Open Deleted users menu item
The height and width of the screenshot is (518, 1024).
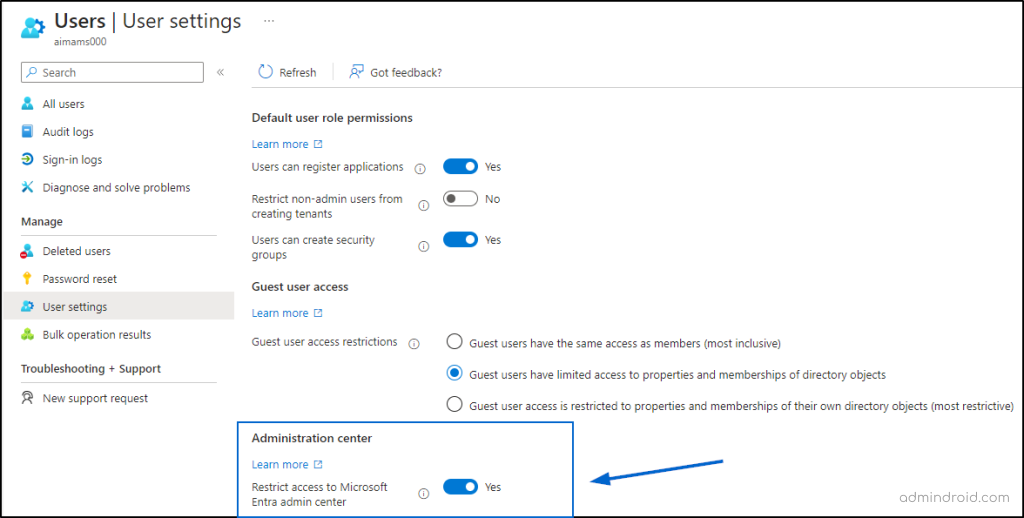76,251
